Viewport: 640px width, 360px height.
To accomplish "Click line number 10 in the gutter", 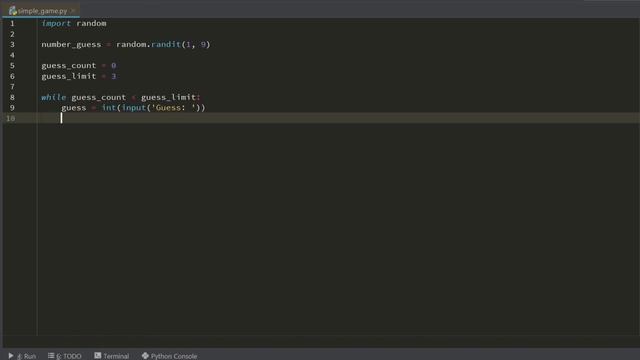I will point(10,118).
